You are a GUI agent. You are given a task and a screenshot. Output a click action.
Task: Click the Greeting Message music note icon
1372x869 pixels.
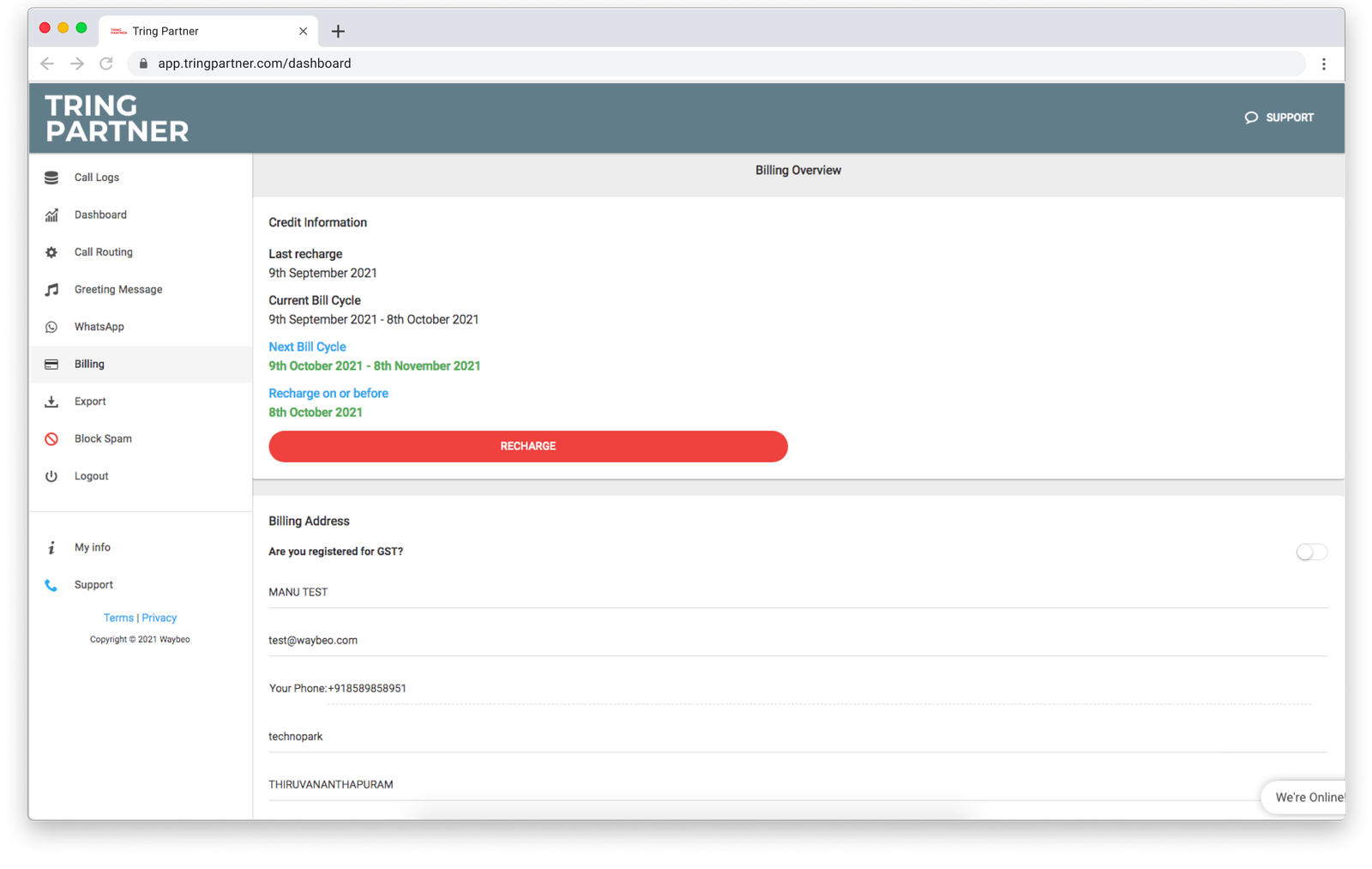pyautogui.click(x=51, y=290)
